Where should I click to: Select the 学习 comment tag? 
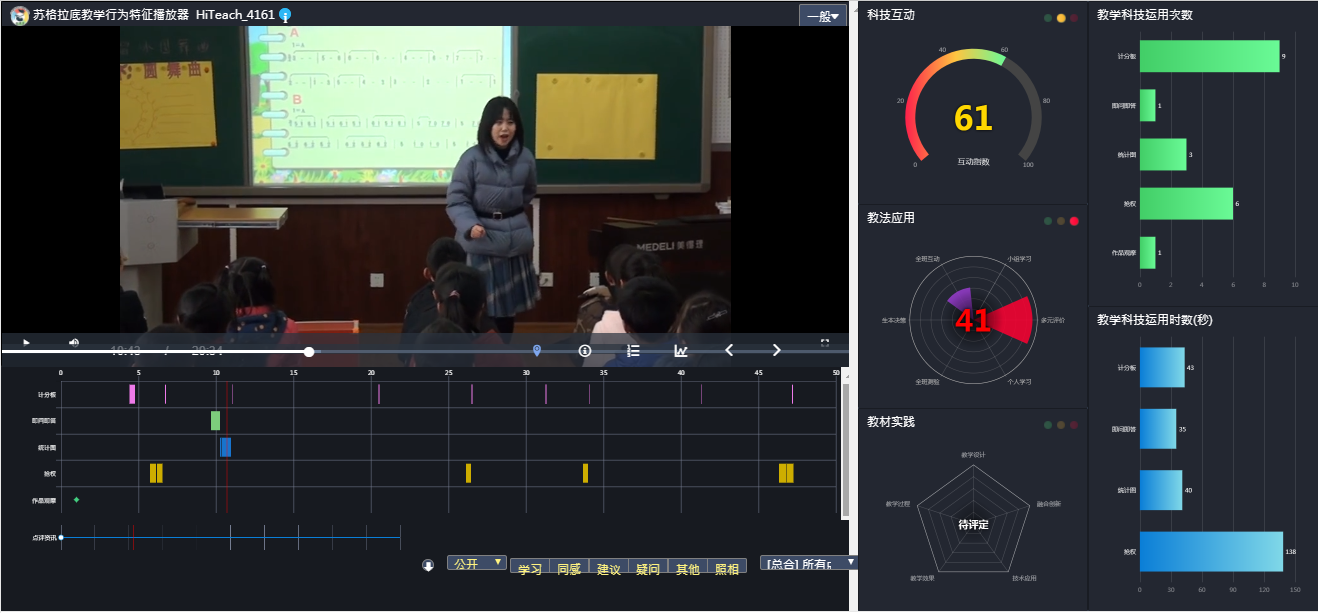[530, 568]
